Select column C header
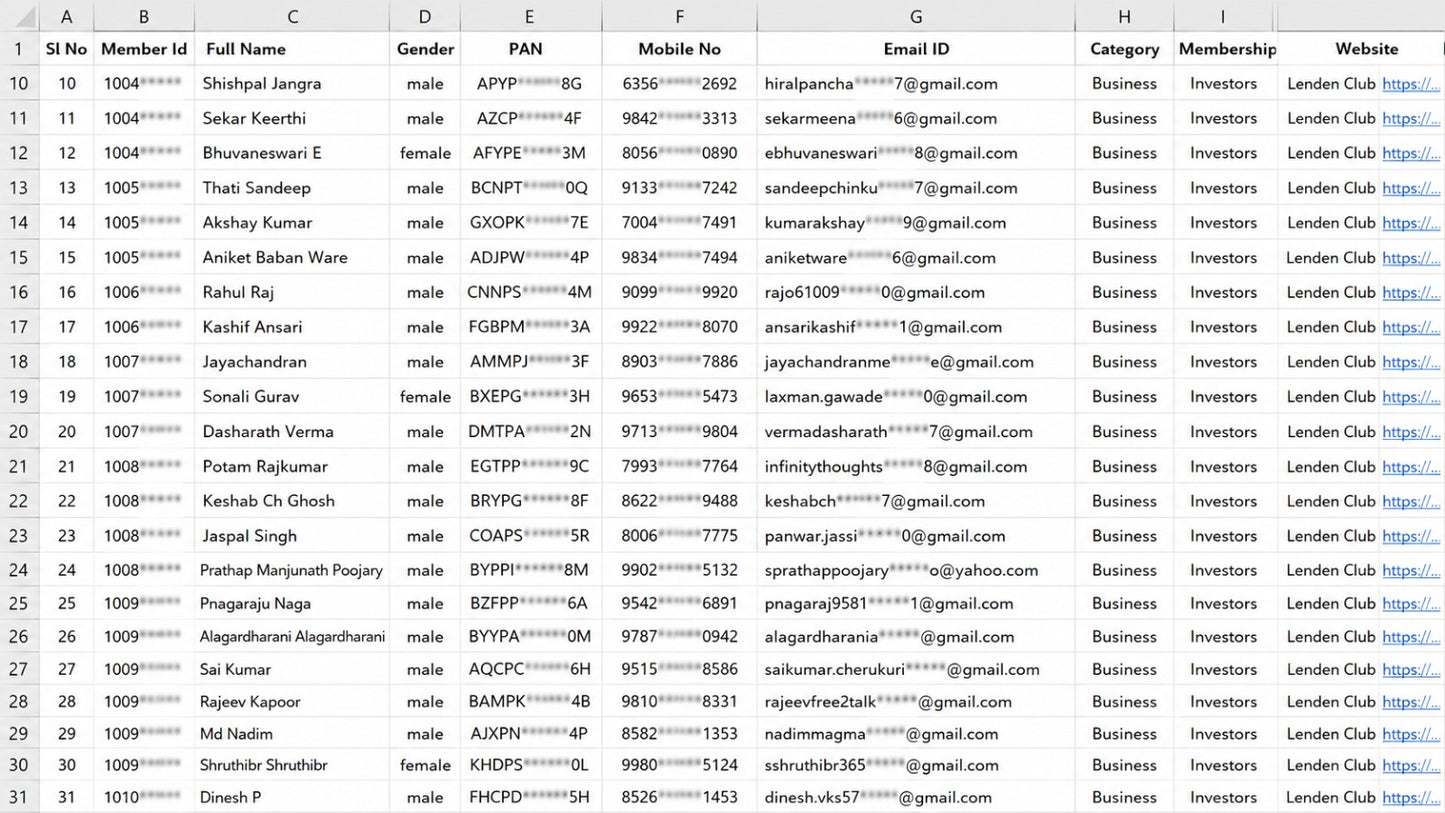This screenshot has height=813, width=1445. point(292,16)
